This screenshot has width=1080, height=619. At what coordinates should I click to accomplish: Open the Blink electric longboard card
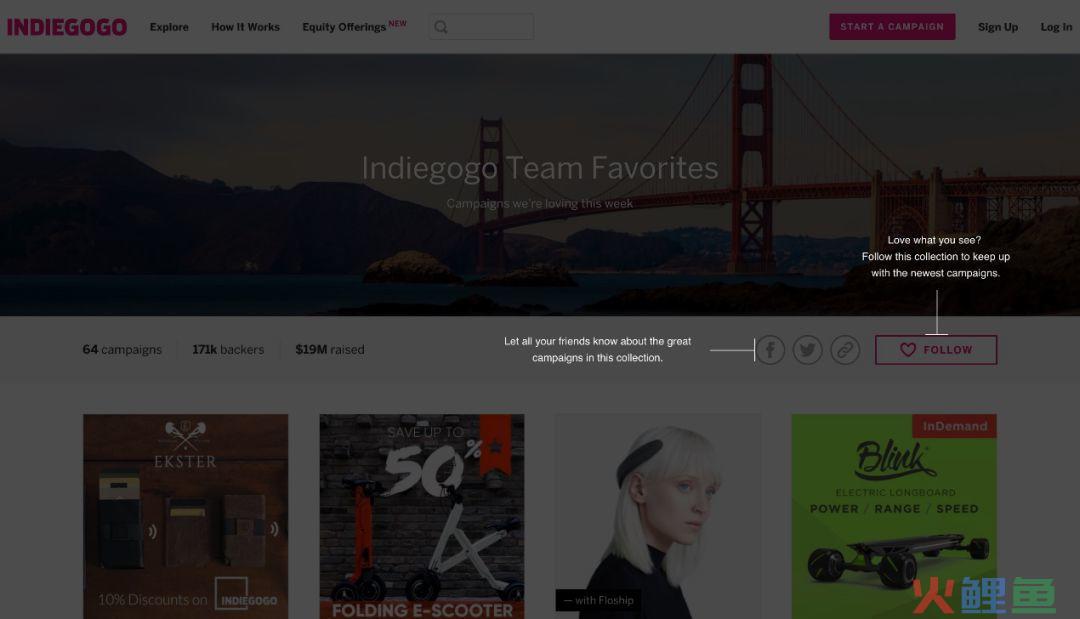894,516
